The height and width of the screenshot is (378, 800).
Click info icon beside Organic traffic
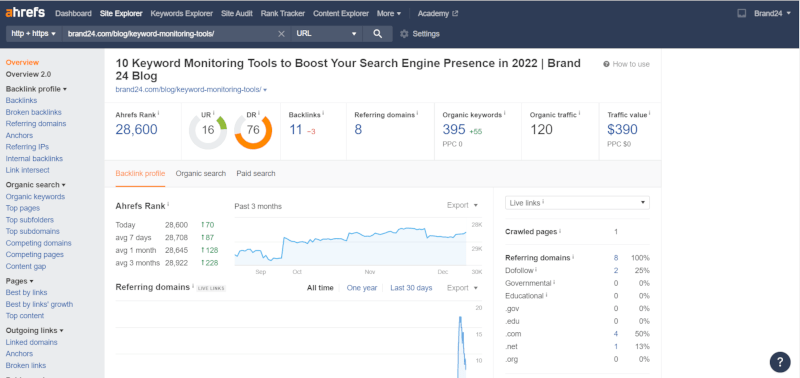[580, 113]
